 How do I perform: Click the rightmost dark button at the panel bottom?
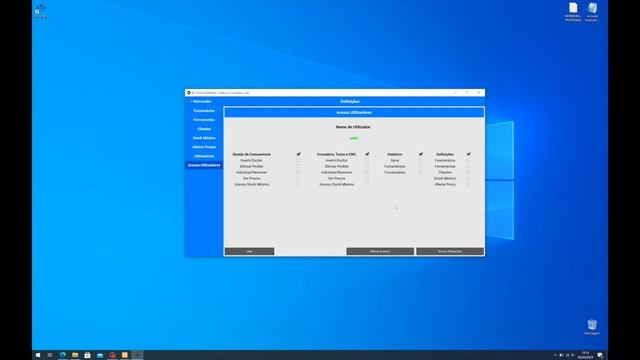click(x=450, y=251)
